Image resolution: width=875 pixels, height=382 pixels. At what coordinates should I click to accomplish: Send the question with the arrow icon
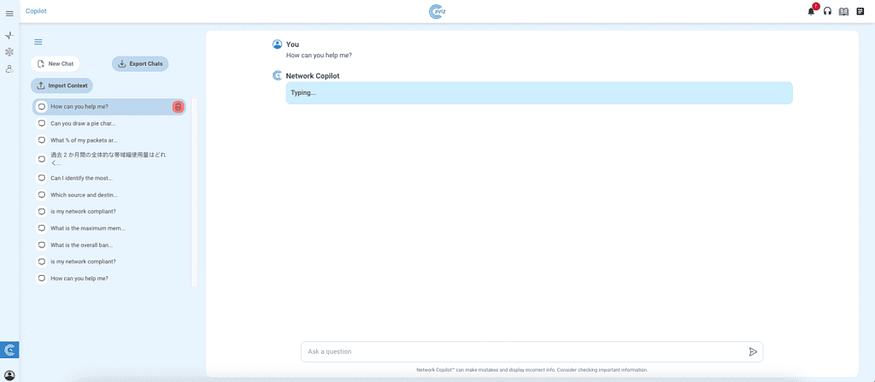click(753, 352)
